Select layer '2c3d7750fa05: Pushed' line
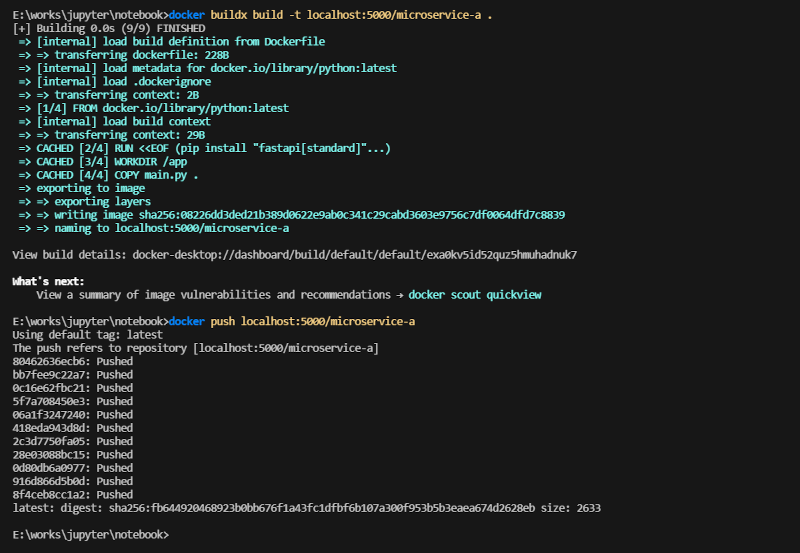The width and height of the screenshot is (800, 553). [x=72, y=441]
